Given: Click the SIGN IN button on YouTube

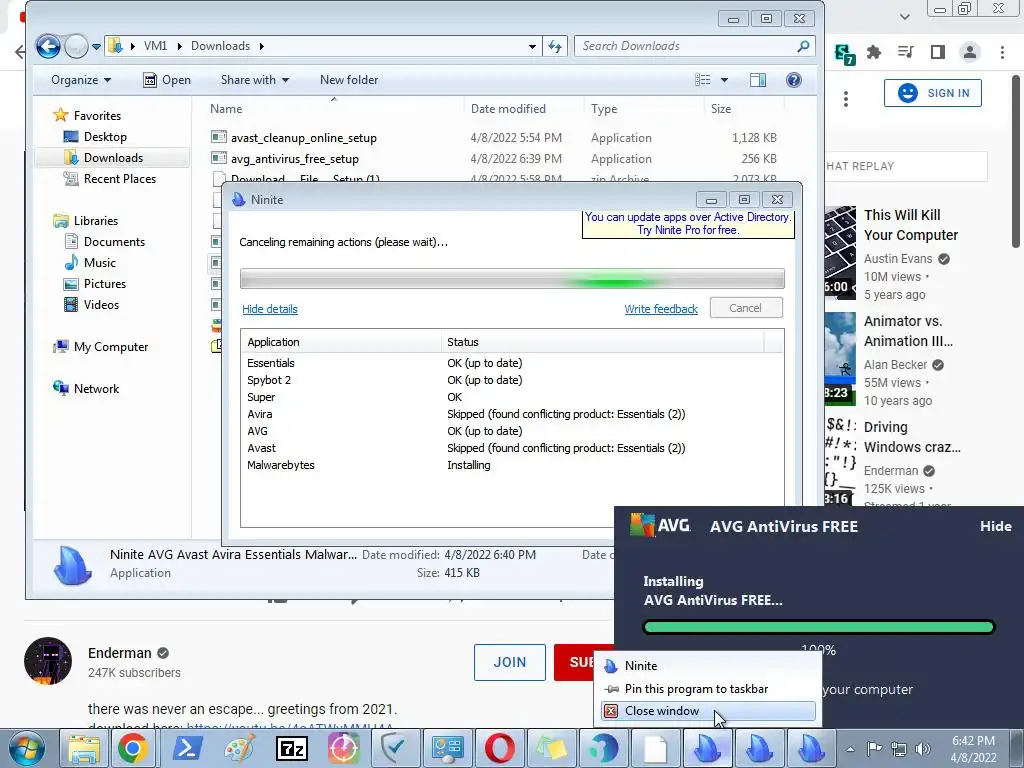Looking at the screenshot, I should pyautogui.click(x=933, y=93).
